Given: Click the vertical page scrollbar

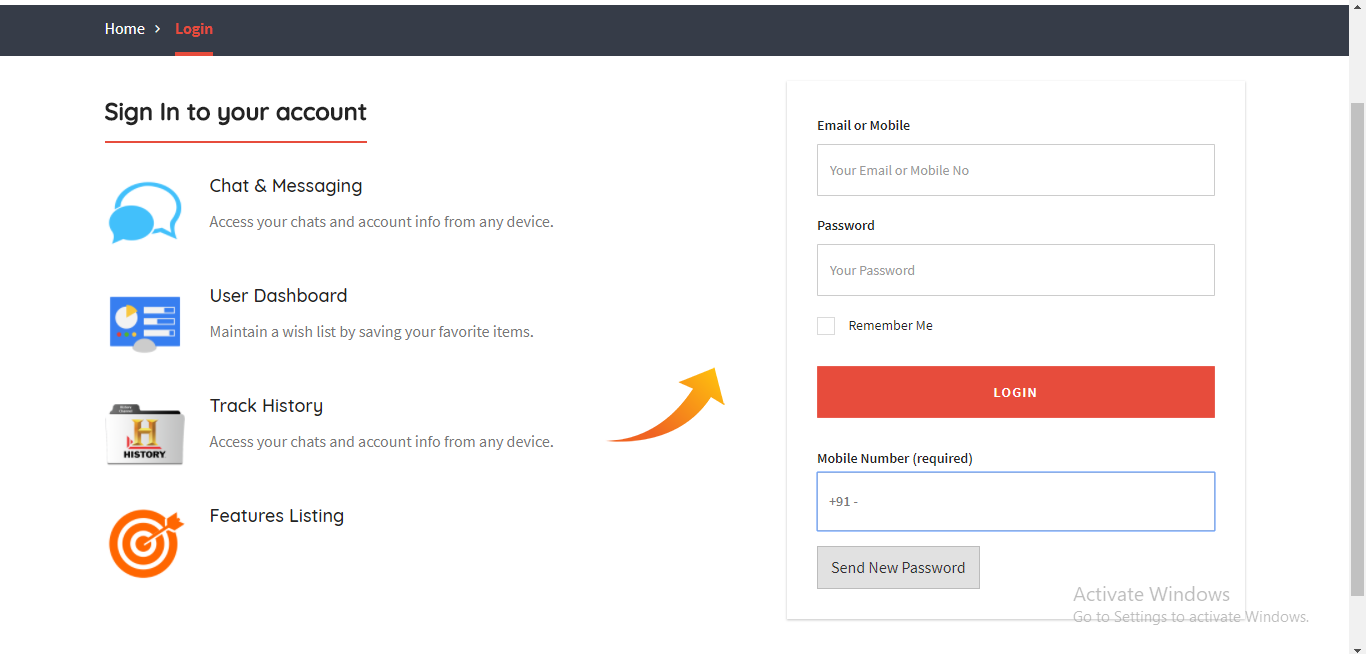Looking at the screenshot, I should 1357,340.
